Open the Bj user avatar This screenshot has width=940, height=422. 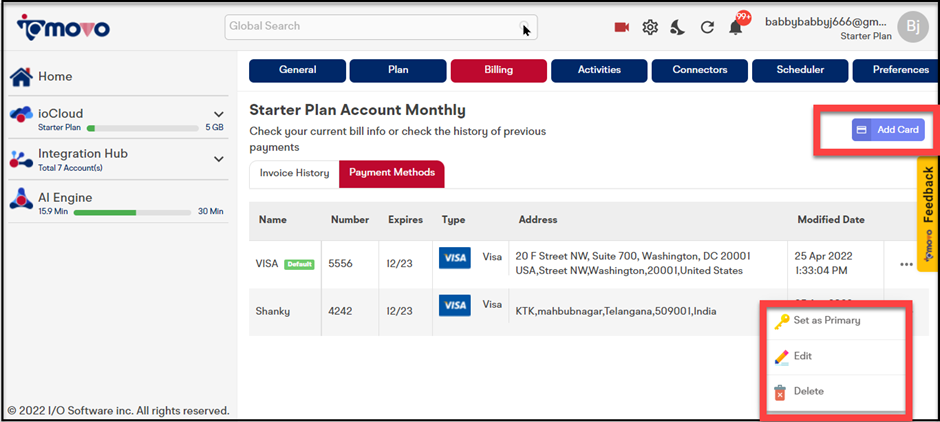pos(913,27)
